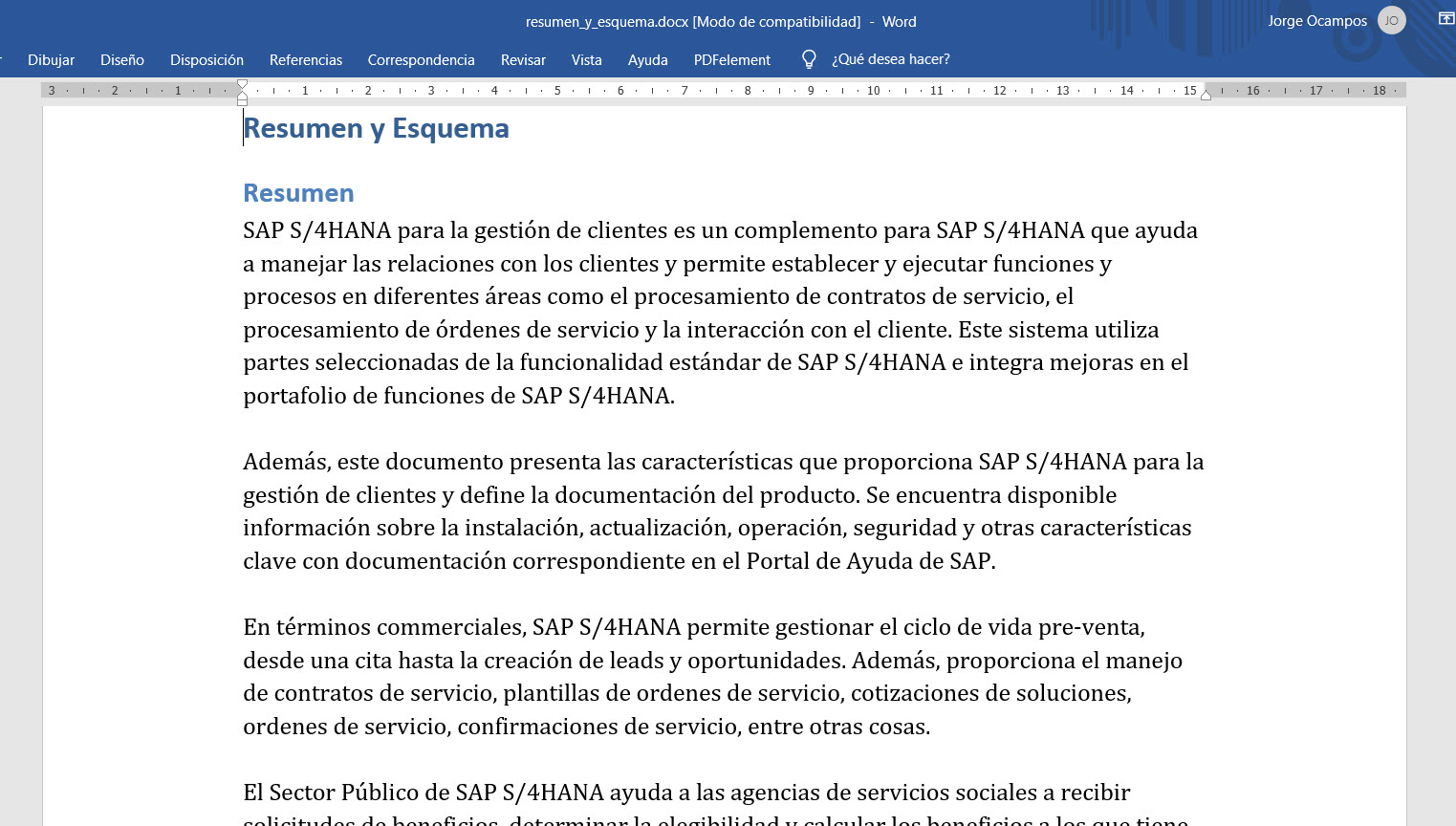This screenshot has height=826, width=1456.
Task: Click the '¿Qué desea hacer?' search box
Action: [x=890, y=59]
